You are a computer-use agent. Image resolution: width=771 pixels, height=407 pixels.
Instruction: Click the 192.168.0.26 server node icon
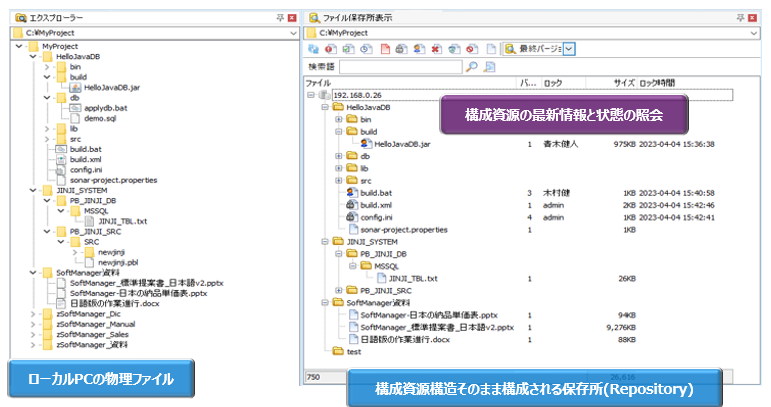coord(324,96)
